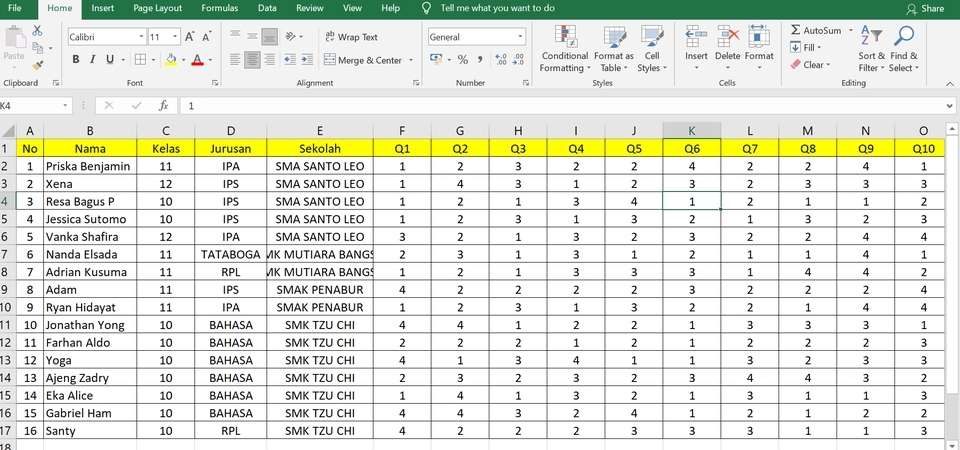Toggle Bold formatting

[x=75, y=59]
